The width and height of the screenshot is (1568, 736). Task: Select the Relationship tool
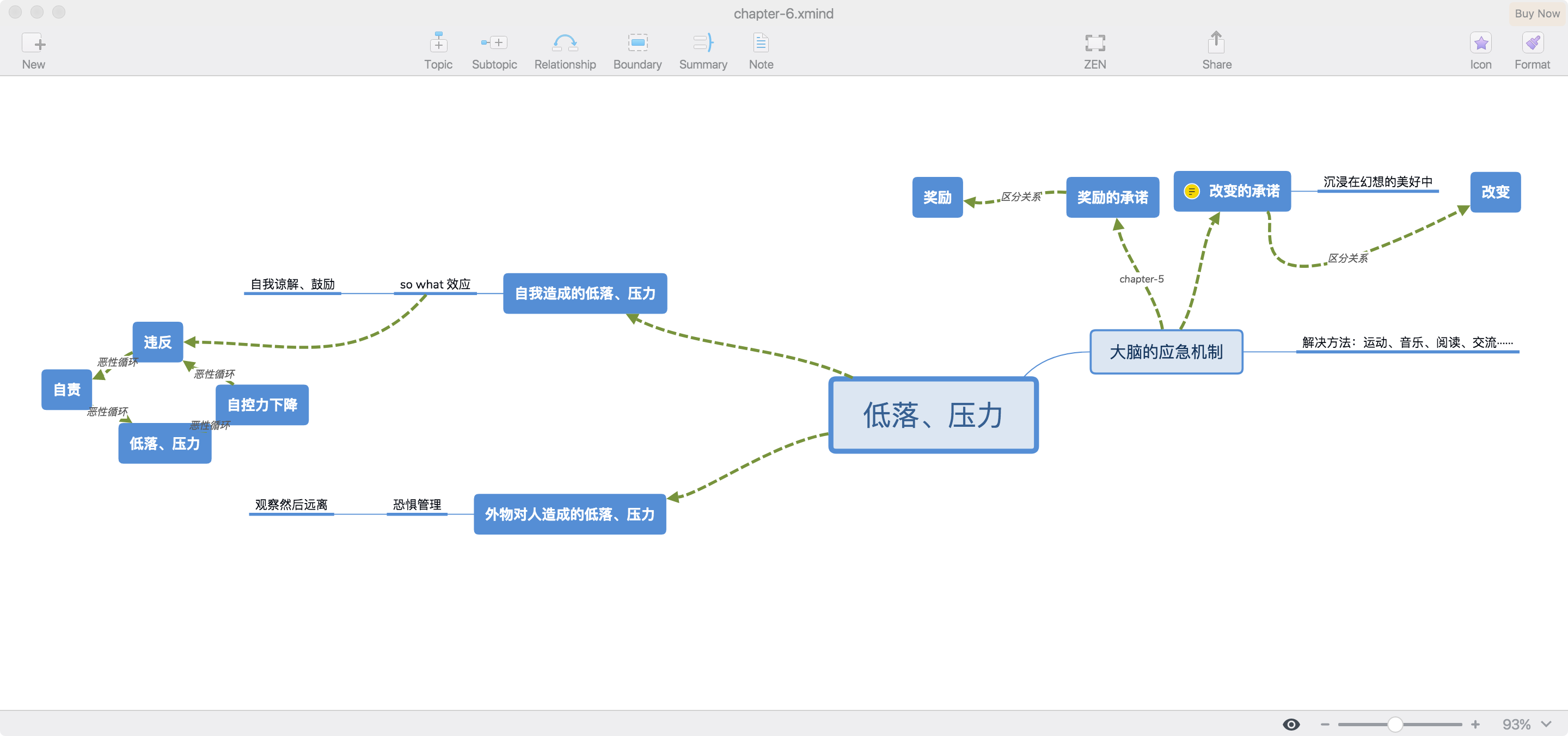[x=564, y=43]
